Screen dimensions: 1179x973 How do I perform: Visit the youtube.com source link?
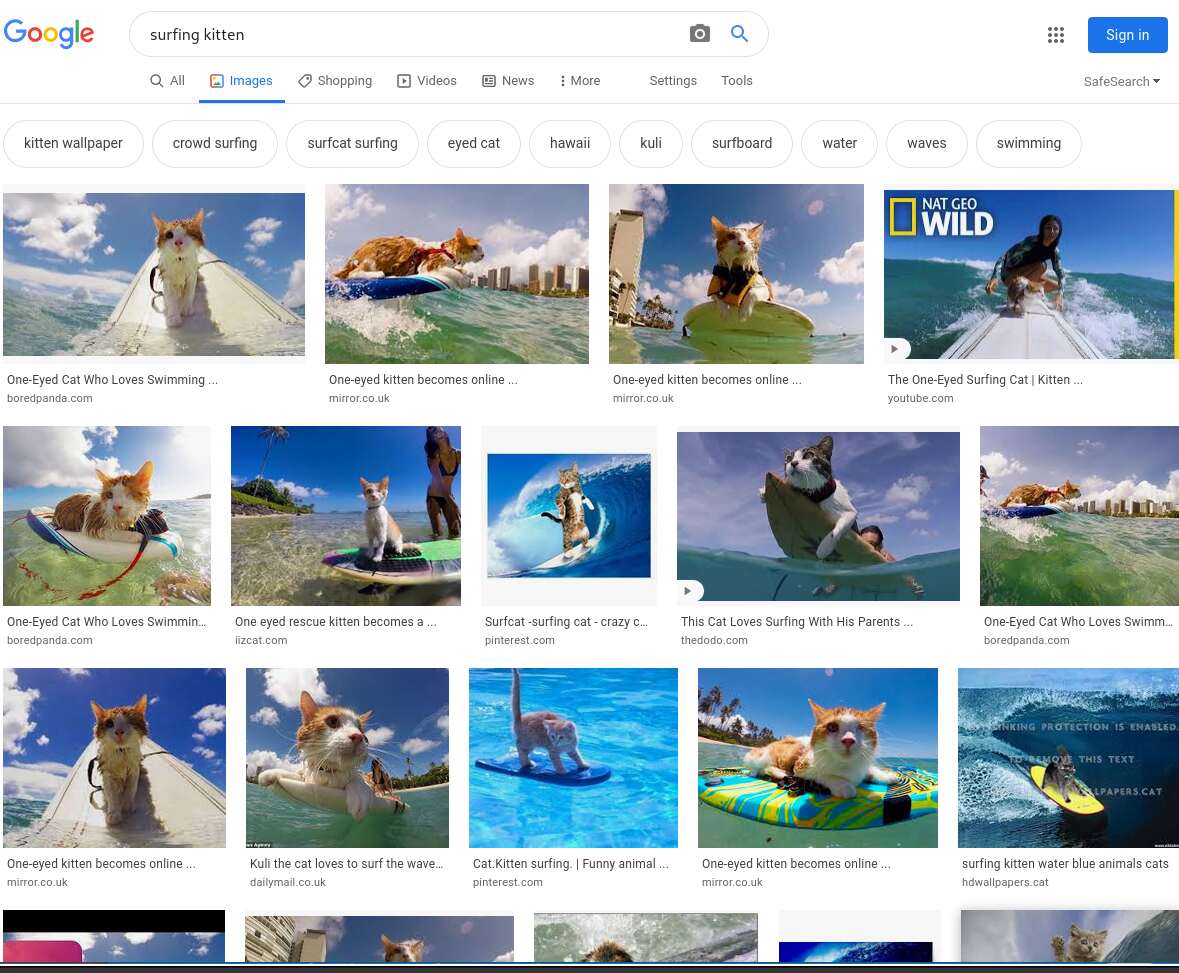point(920,399)
